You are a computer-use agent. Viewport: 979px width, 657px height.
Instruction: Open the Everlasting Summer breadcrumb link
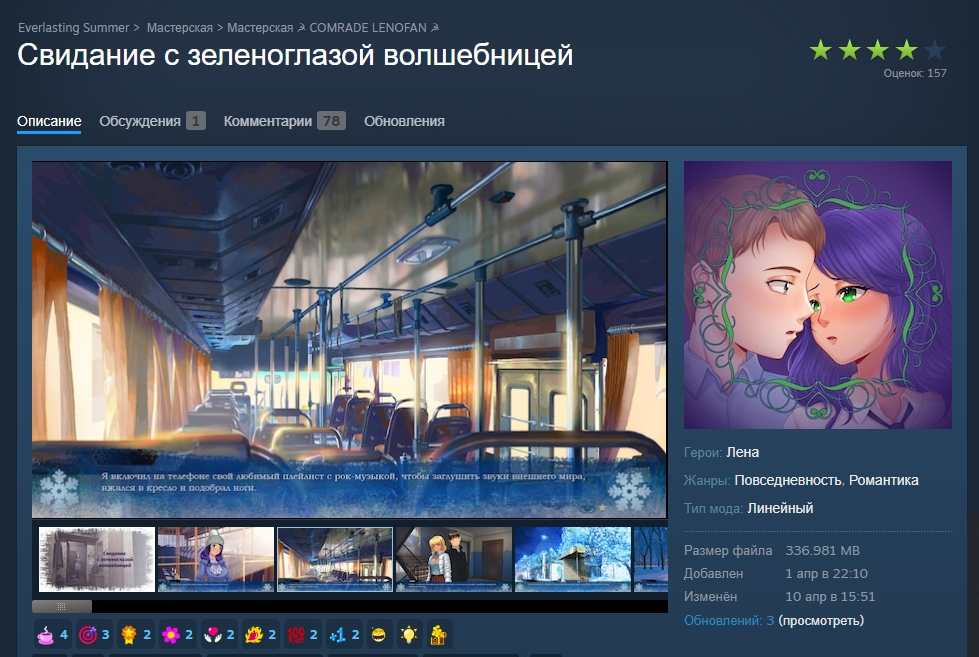tap(74, 27)
